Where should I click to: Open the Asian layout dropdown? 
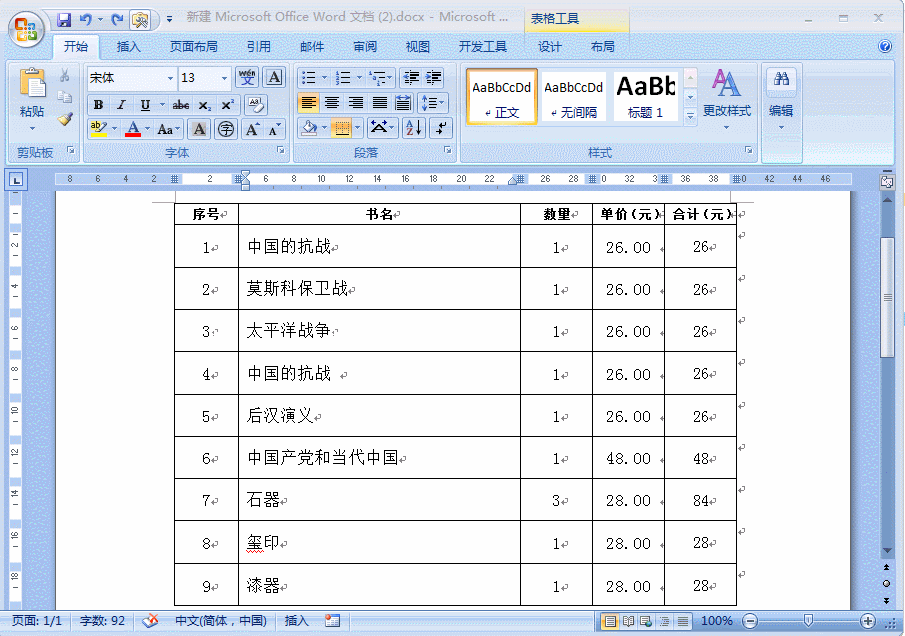382,128
